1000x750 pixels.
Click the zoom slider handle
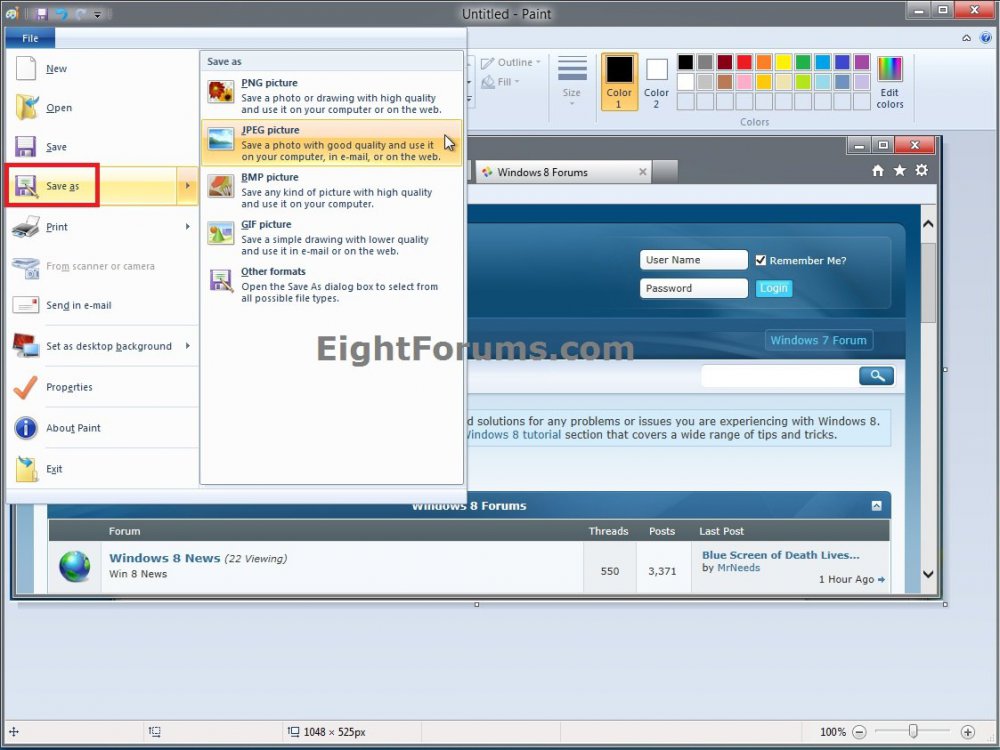point(913,732)
